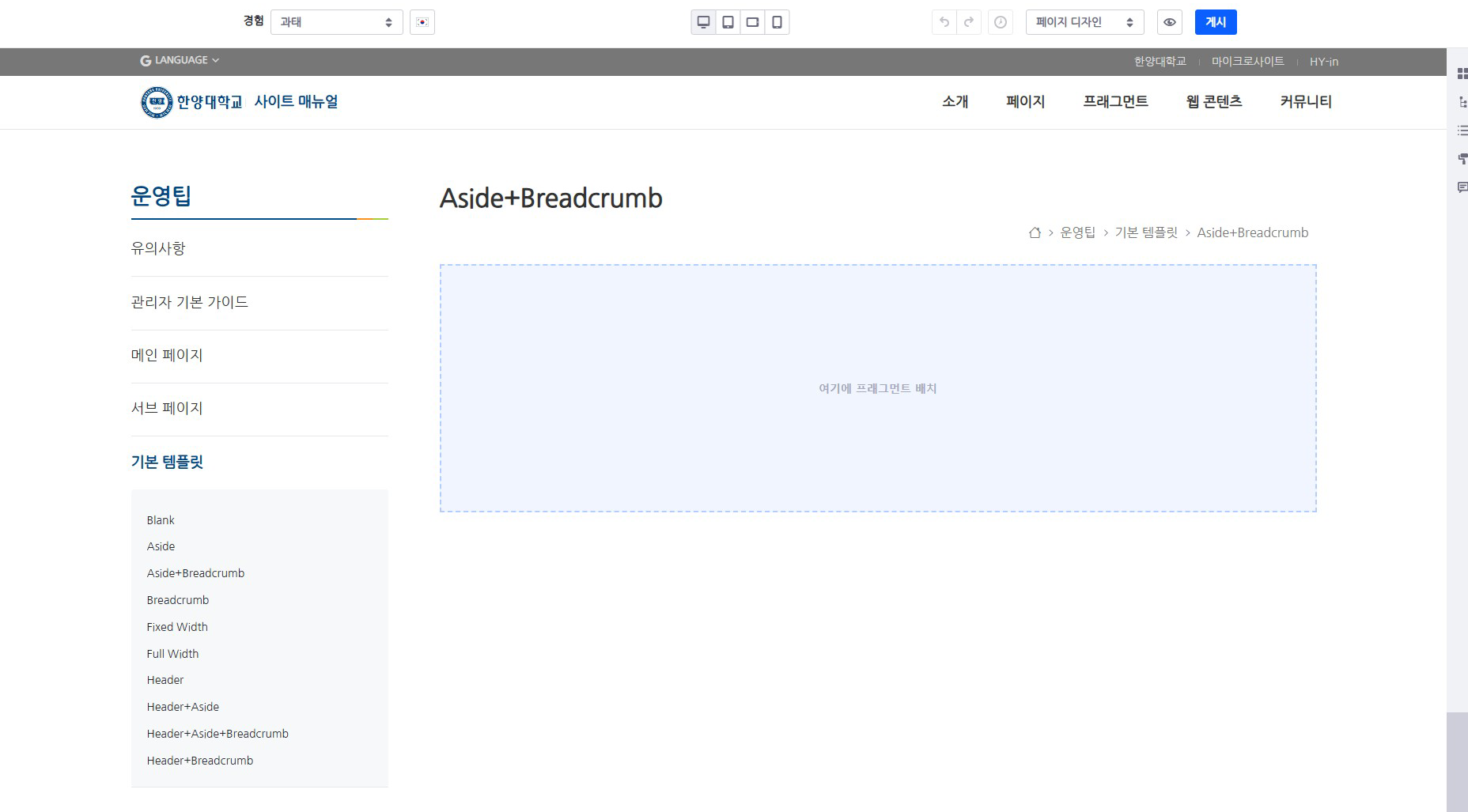Screen dimensions: 1468x812
Task: Open the page design paint roller panel
Action: [1462, 159]
